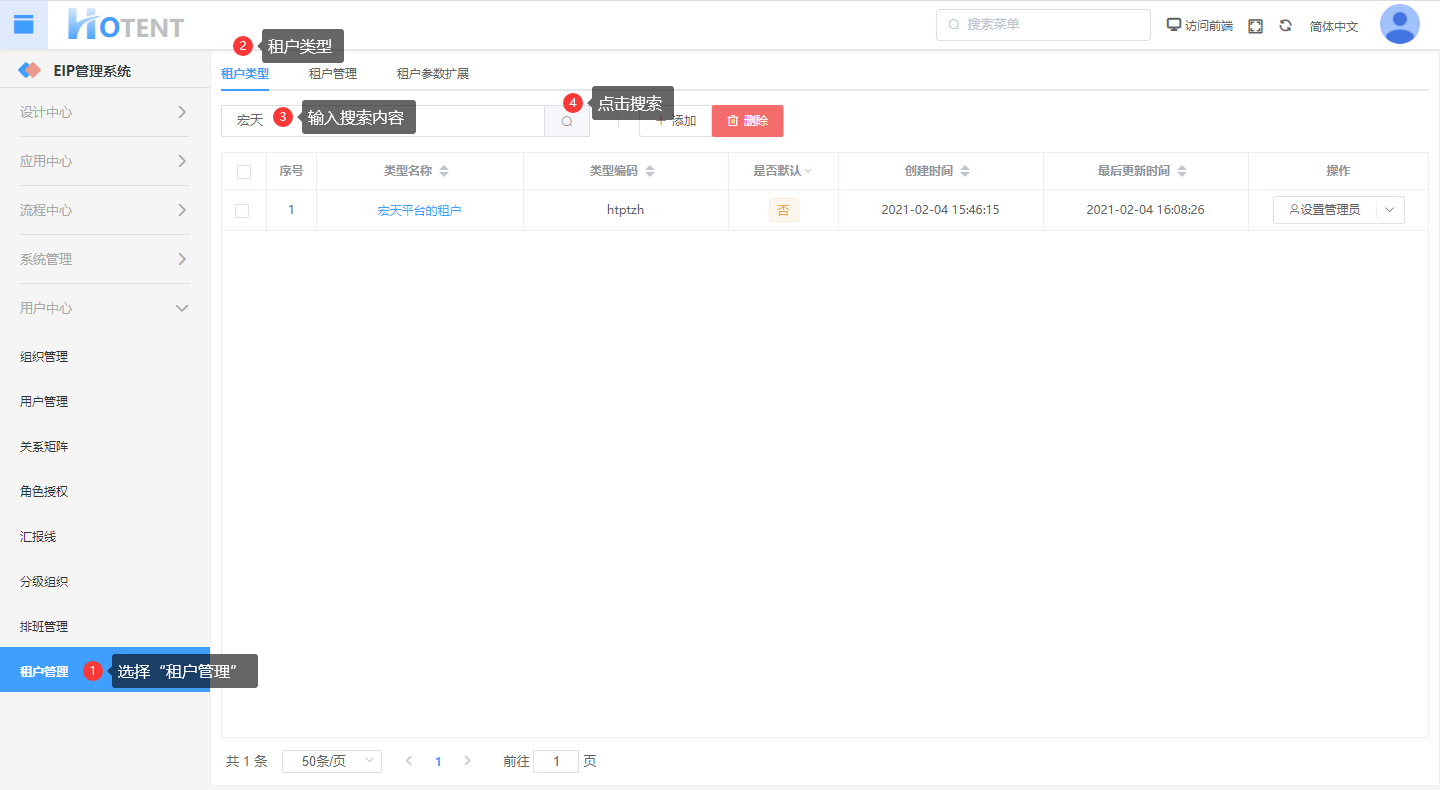Click the 设置管理员 button
Viewport: 1440px width, 790px height.
1325,210
